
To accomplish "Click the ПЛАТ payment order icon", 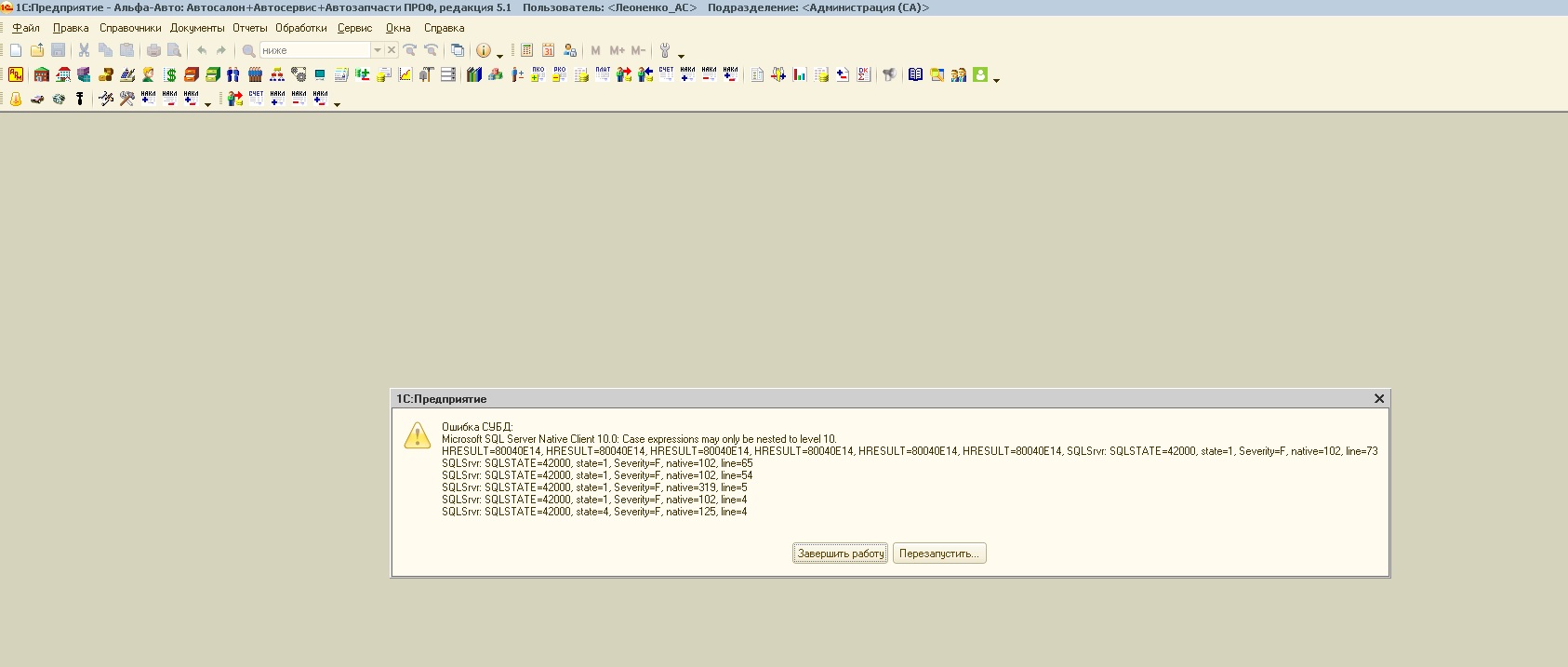I will (x=603, y=74).
